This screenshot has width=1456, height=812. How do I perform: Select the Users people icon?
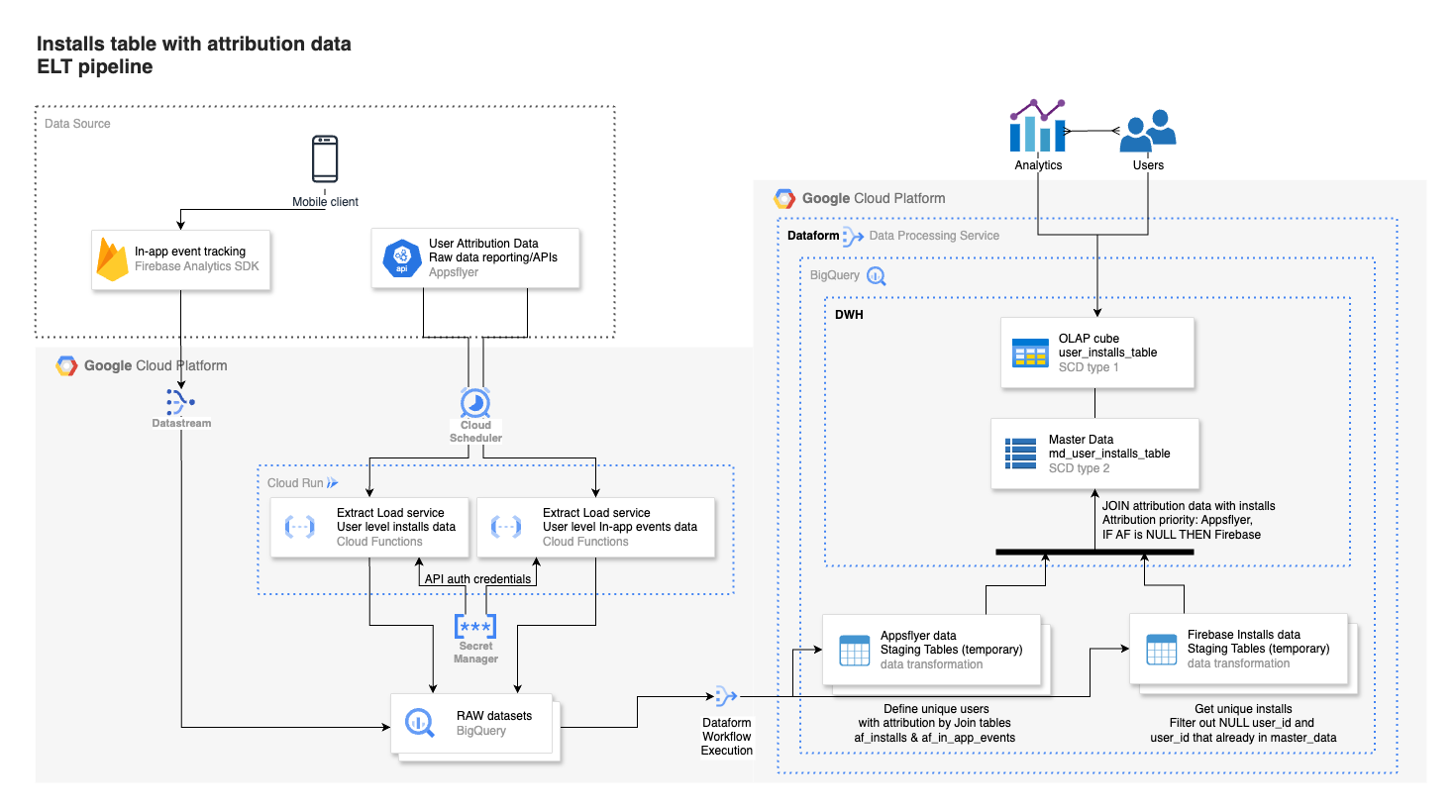tap(1147, 132)
